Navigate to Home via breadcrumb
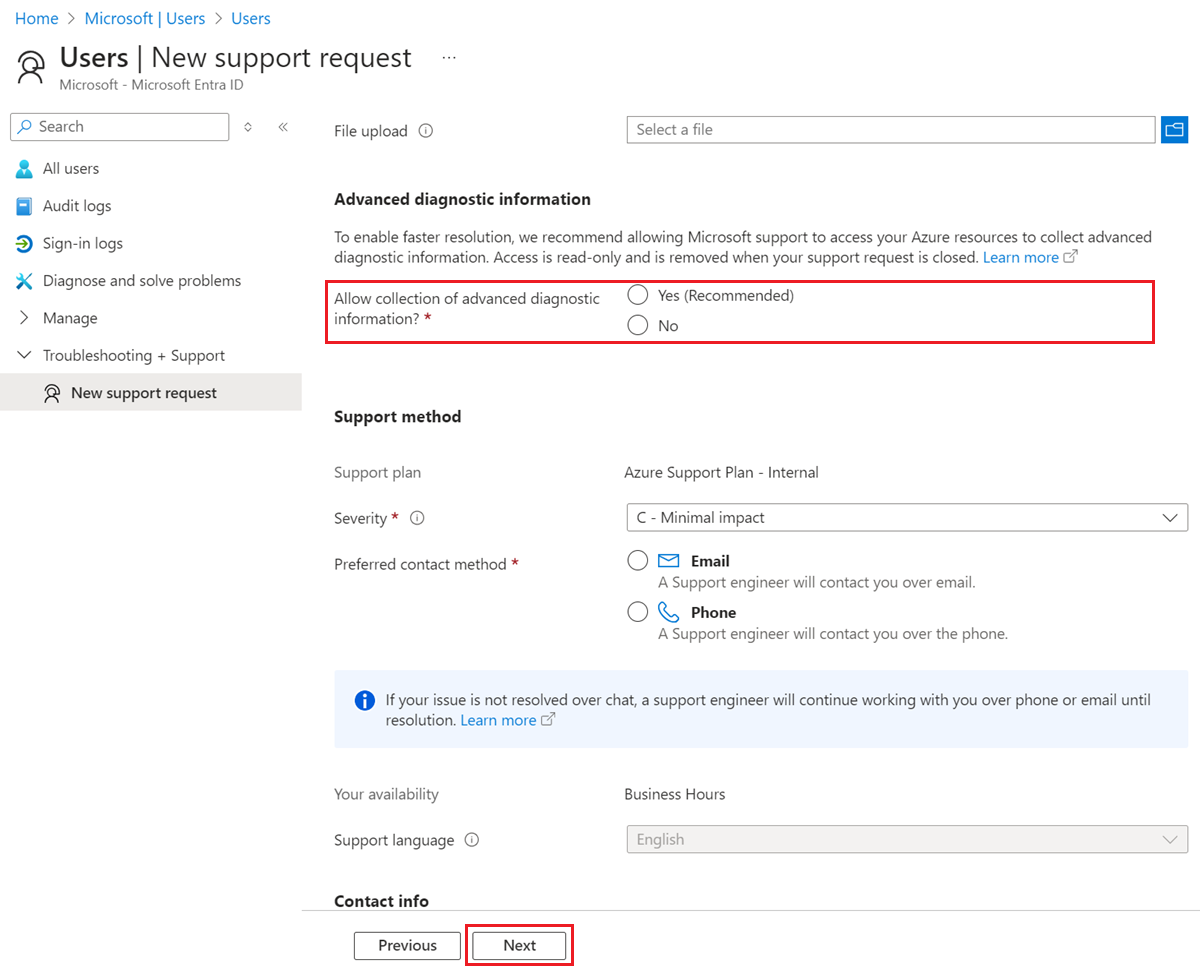1200x974 pixels. click(36, 18)
